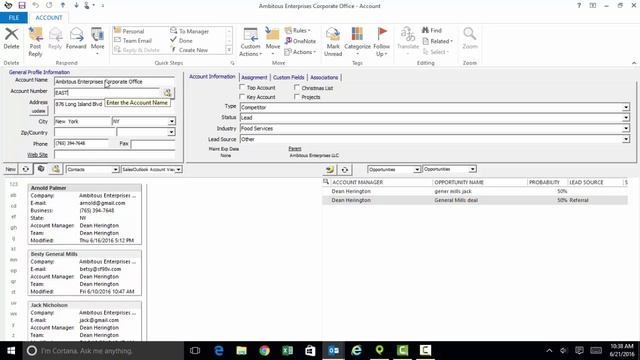Screen dimensions: 640x360
Task: Expand the Quick Steps gallery arrow
Action: click(x=229, y=50)
